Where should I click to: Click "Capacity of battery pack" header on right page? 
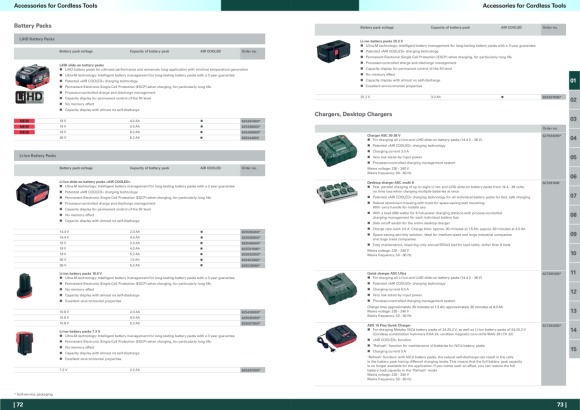point(450,27)
